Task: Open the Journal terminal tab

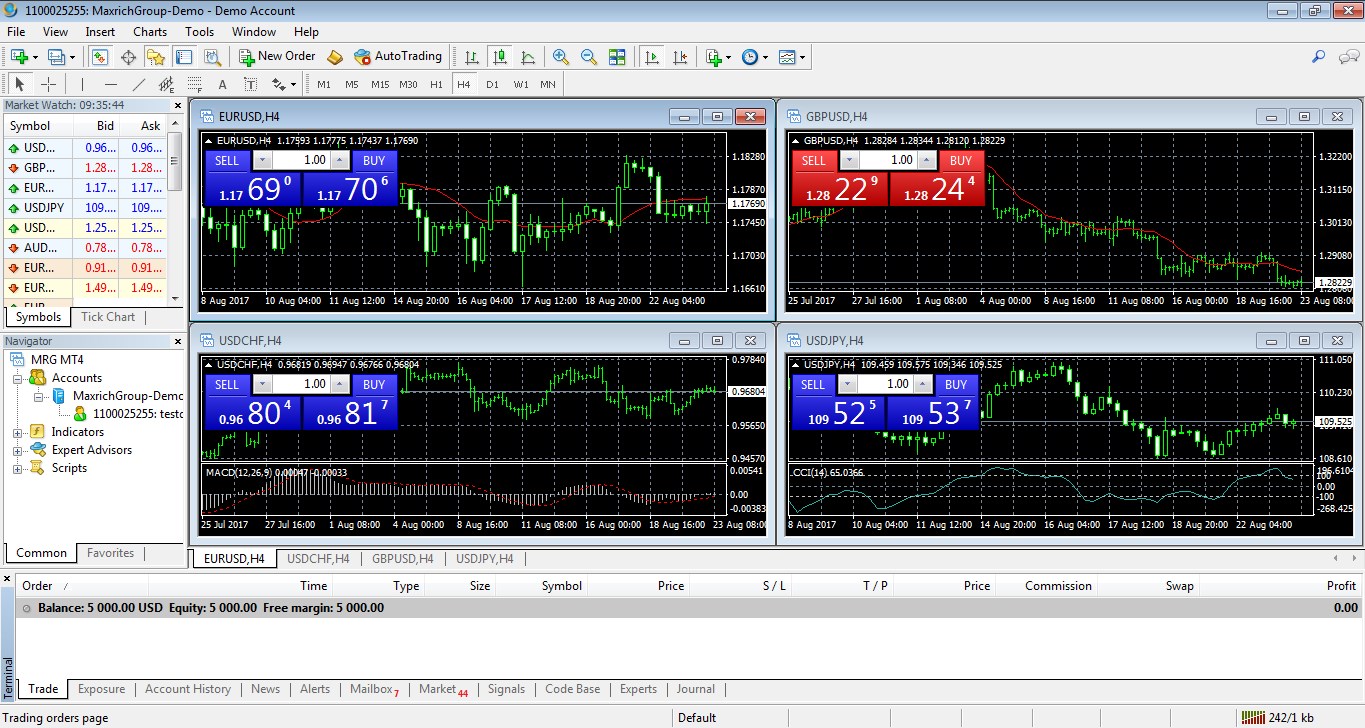Action: coord(696,689)
